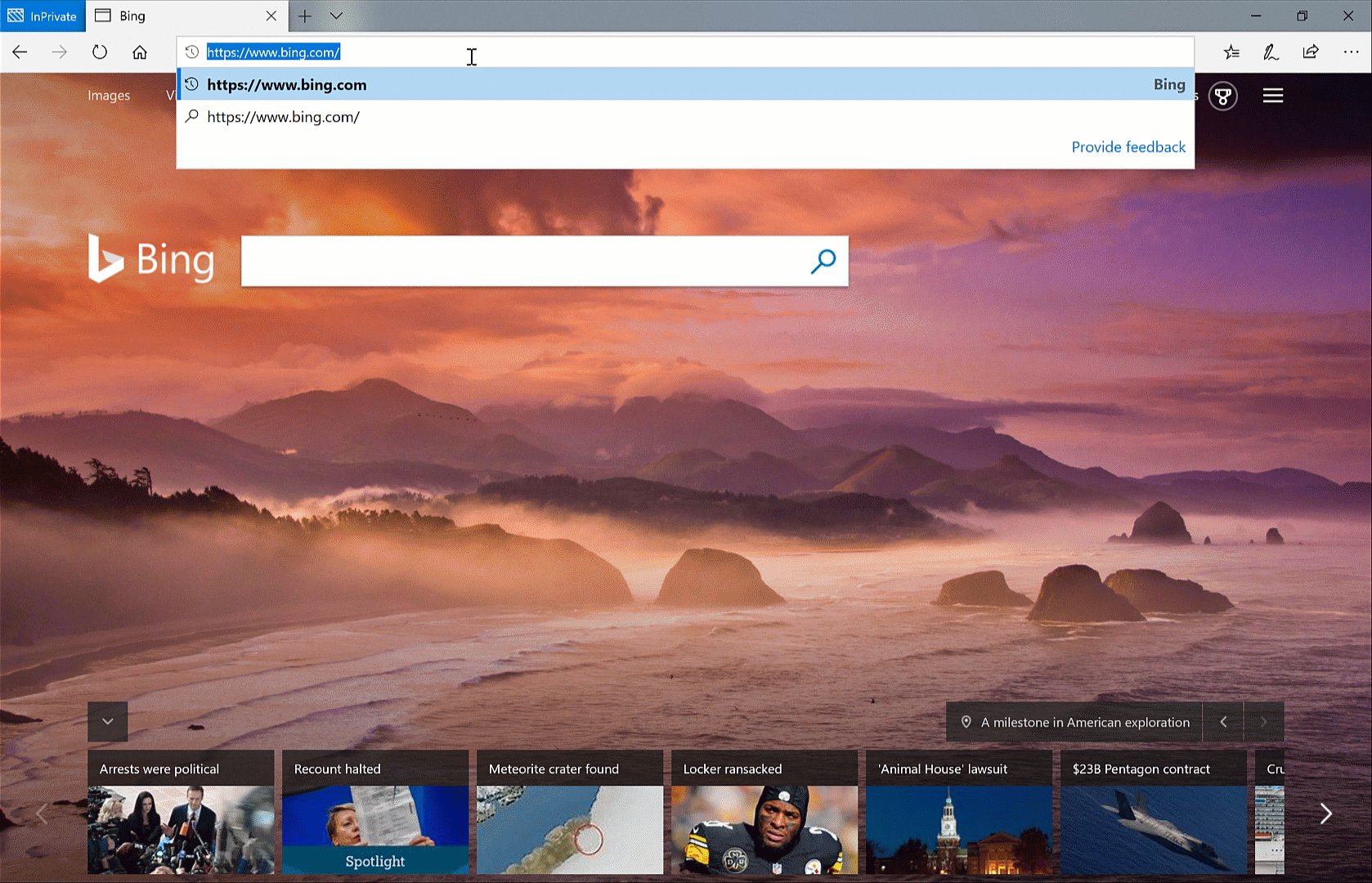
Task: Run the Bing search with the magnifier
Action: coord(823,261)
